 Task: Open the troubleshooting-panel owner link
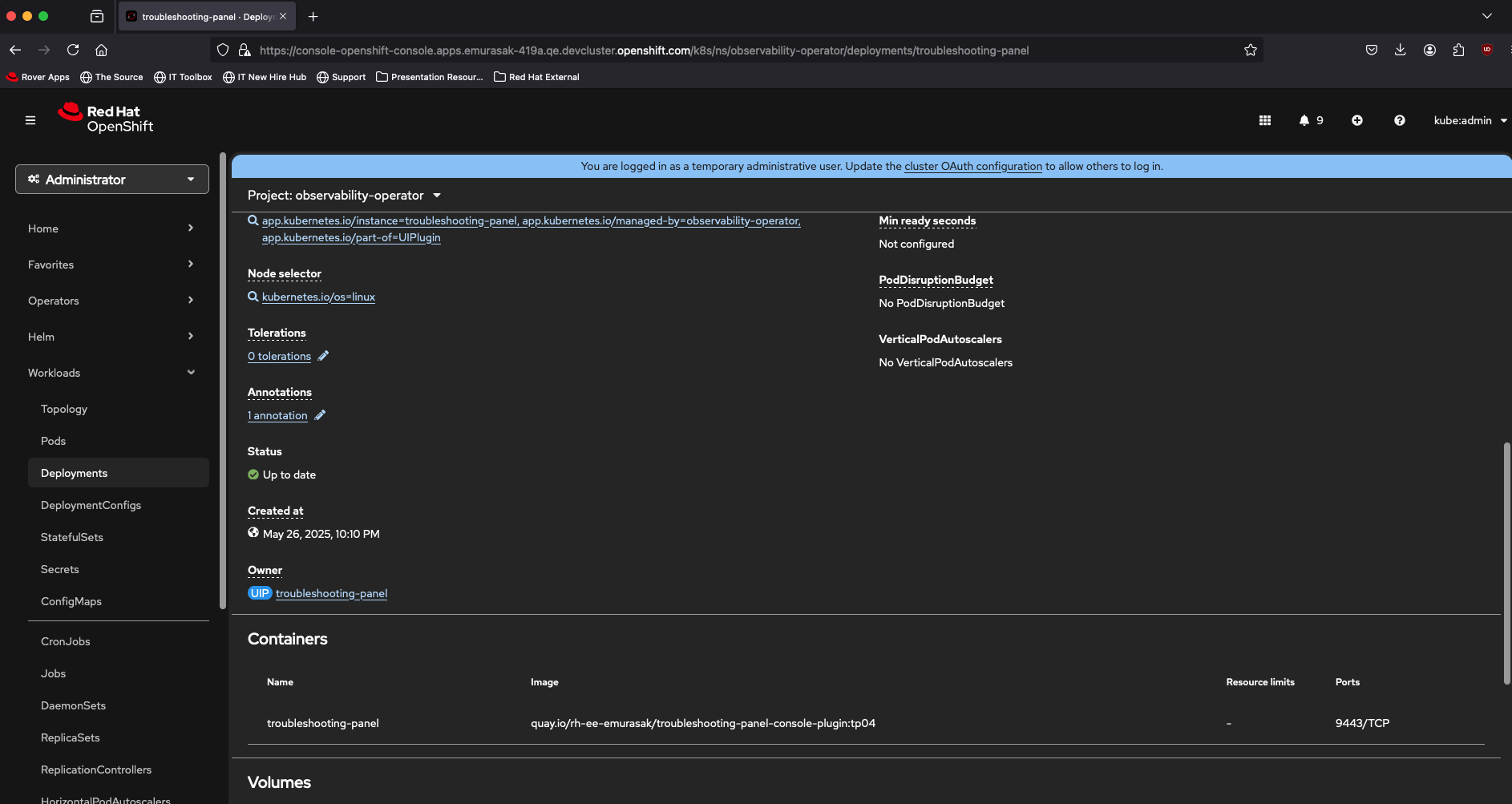[x=331, y=594]
